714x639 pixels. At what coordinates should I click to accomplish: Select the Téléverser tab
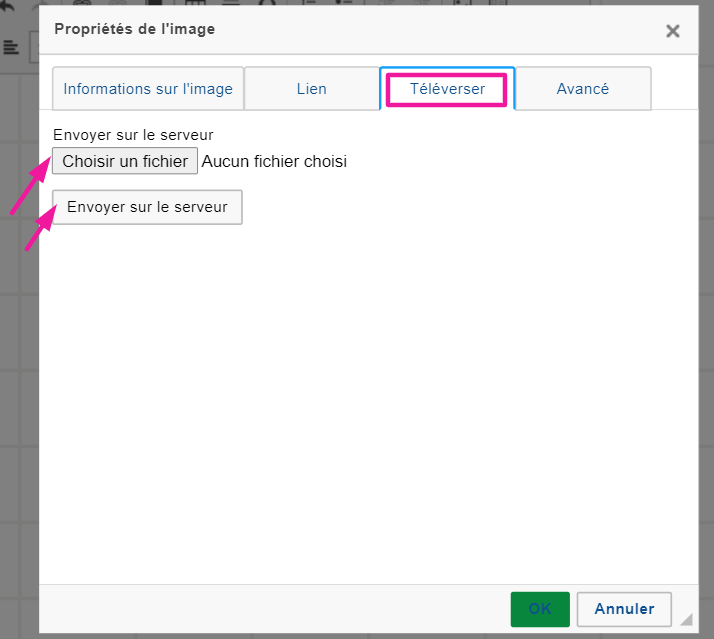(x=447, y=89)
